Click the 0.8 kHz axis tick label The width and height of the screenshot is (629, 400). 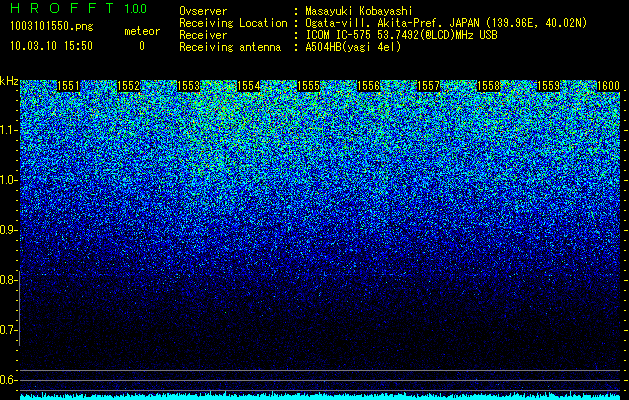[7, 280]
